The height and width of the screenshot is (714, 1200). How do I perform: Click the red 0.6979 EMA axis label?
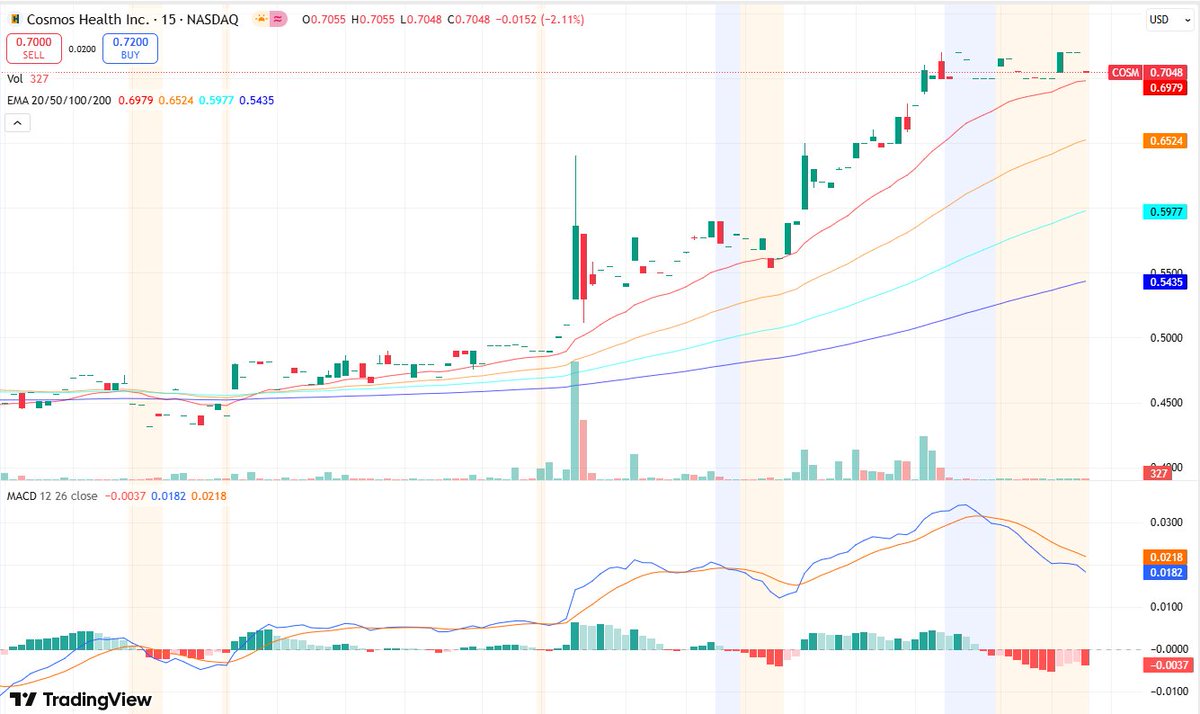[1165, 87]
